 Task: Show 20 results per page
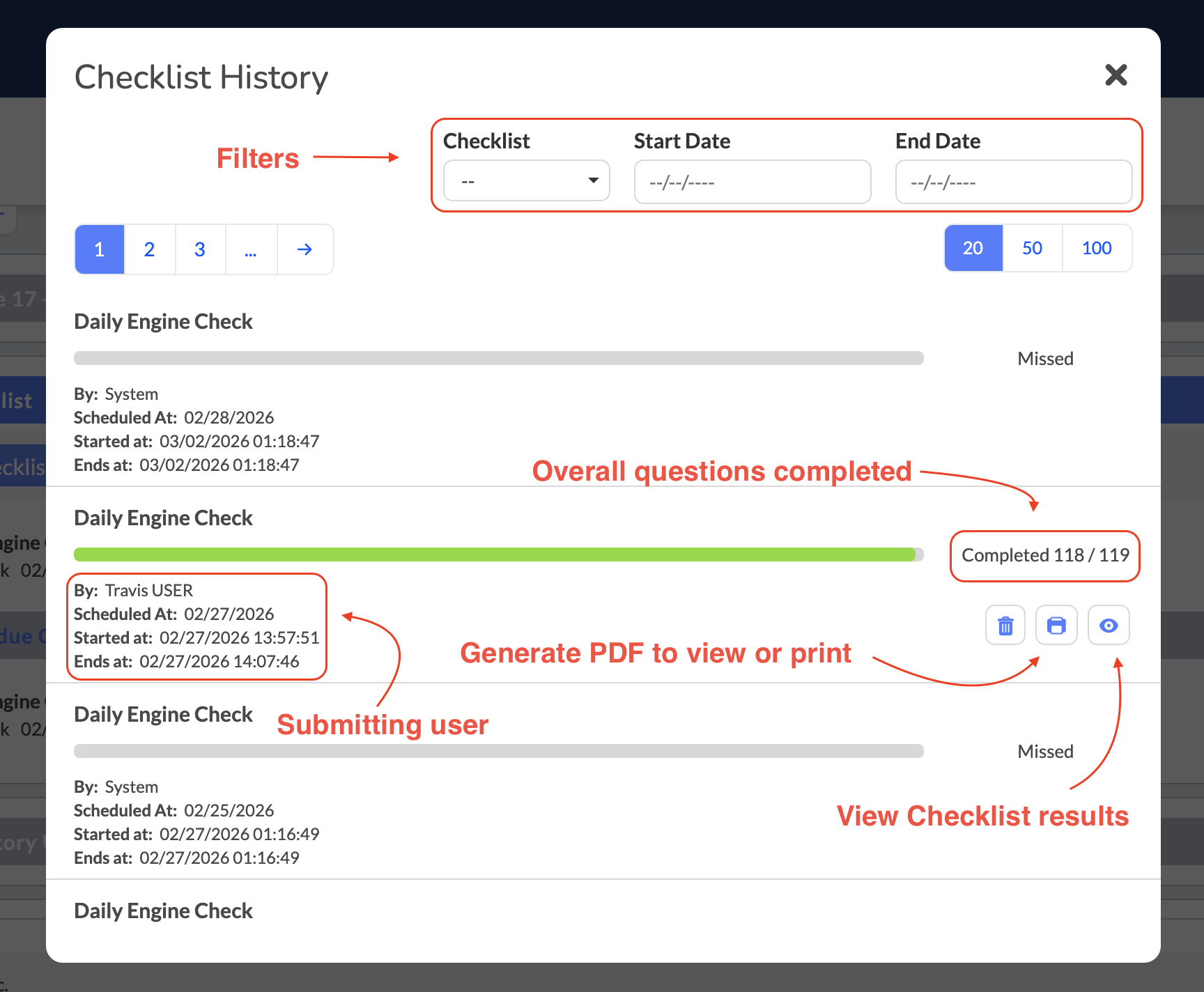973,248
